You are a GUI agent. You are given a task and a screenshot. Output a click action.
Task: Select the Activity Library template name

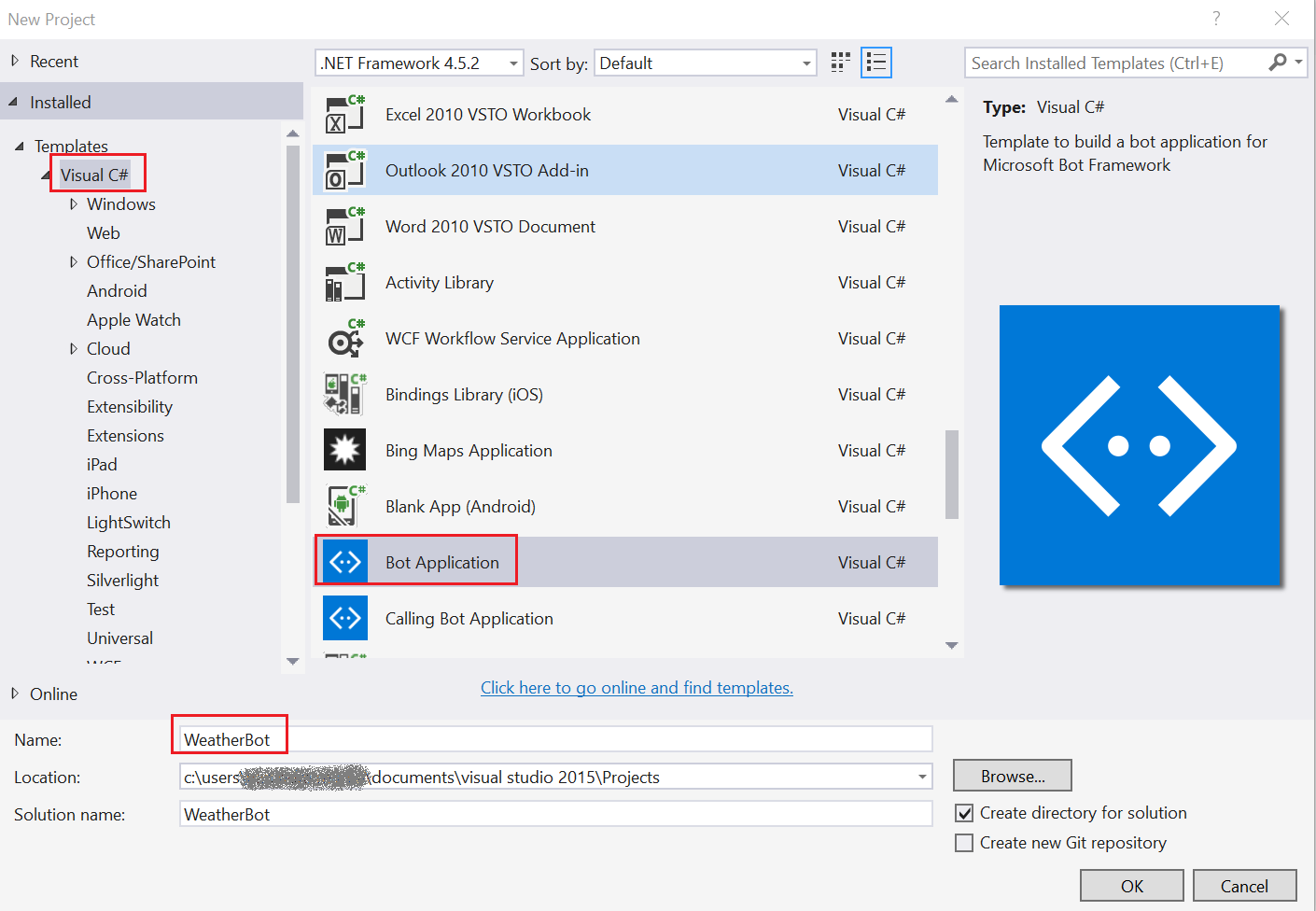(x=440, y=283)
